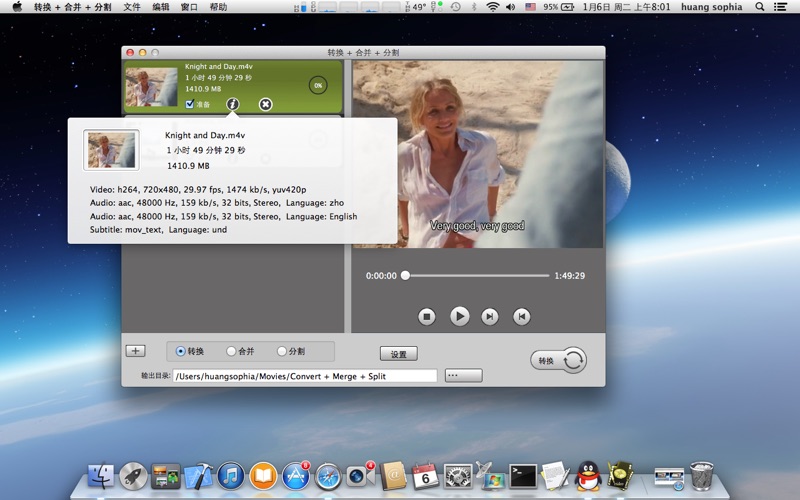The height and width of the screenshot is (500, 800).
Task: Play the video preview
Action: tap(460, 316)
